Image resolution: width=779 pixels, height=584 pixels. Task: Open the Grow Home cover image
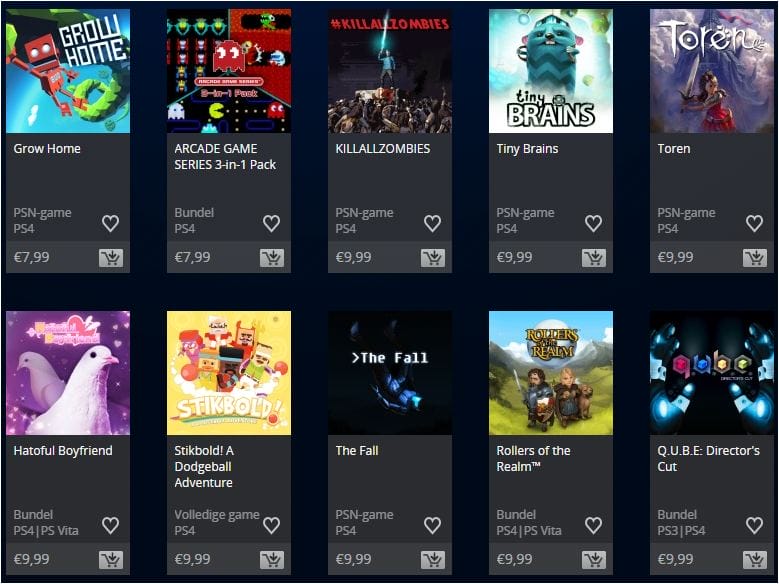[68, 71]
